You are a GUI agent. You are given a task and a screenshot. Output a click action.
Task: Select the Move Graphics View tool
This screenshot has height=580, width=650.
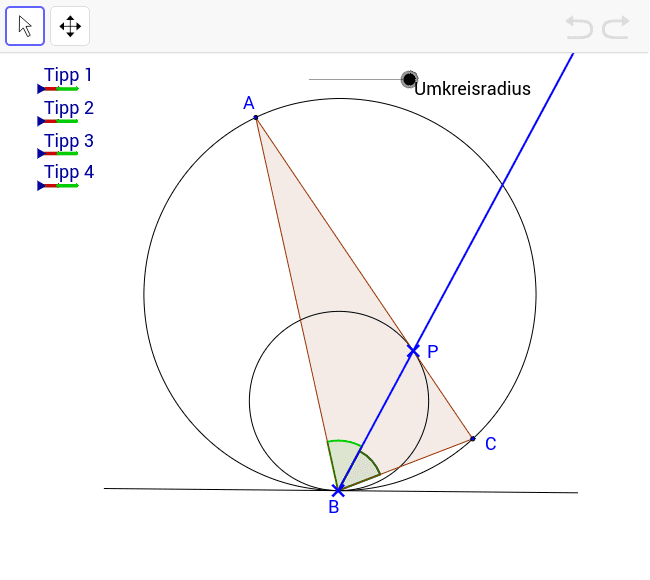click(70, 26)
